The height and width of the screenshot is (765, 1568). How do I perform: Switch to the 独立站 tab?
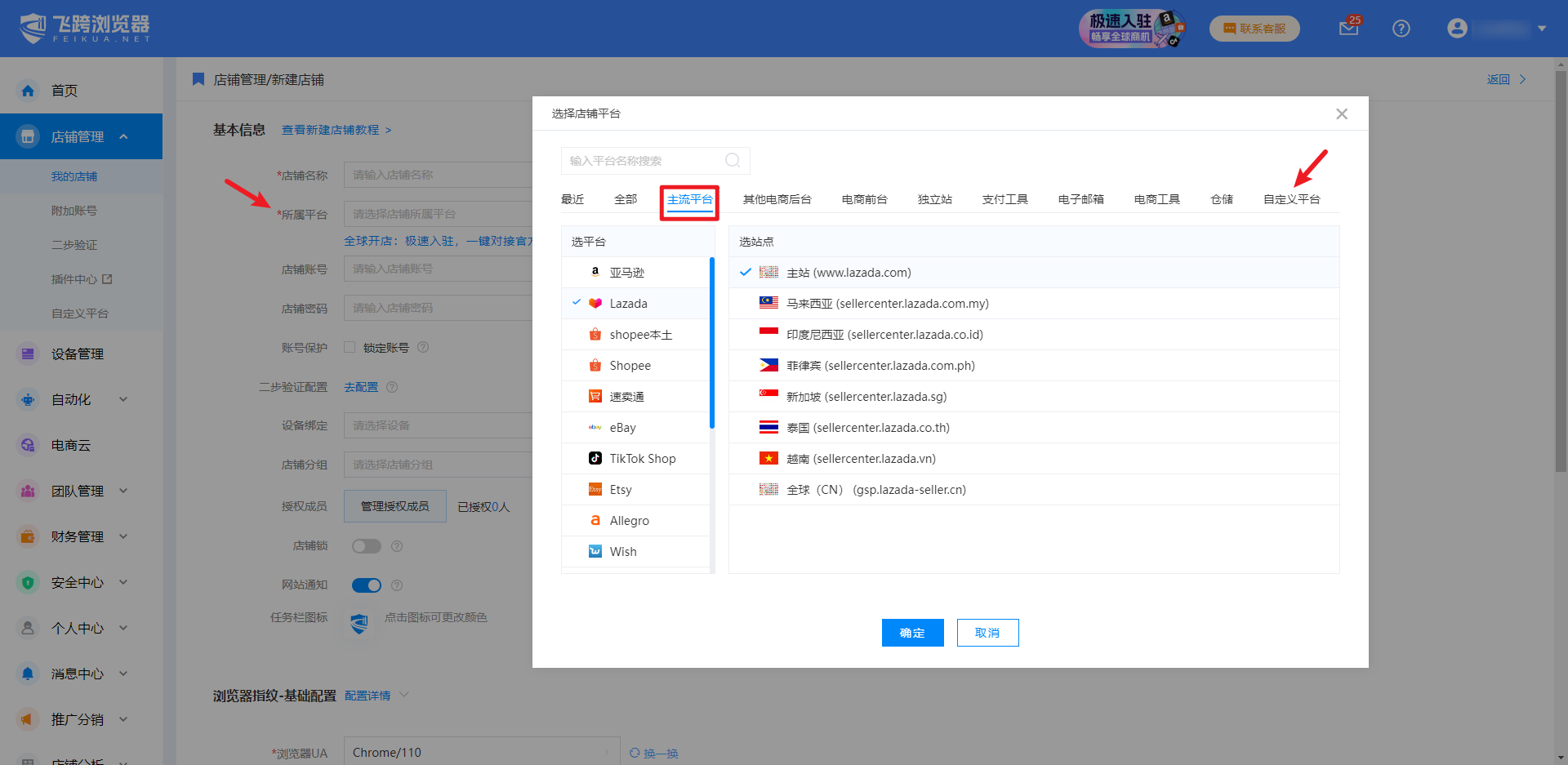click(935, 199)
